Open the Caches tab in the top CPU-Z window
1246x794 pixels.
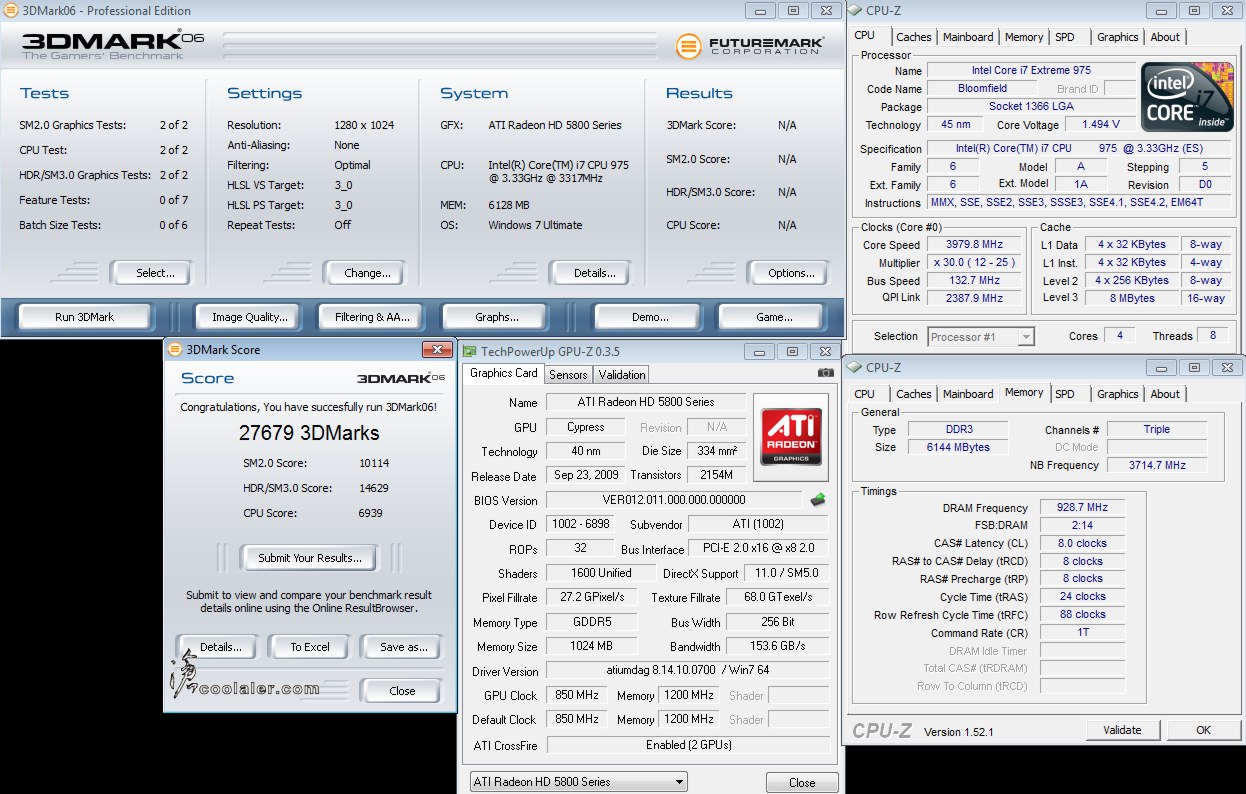point(913,37)
